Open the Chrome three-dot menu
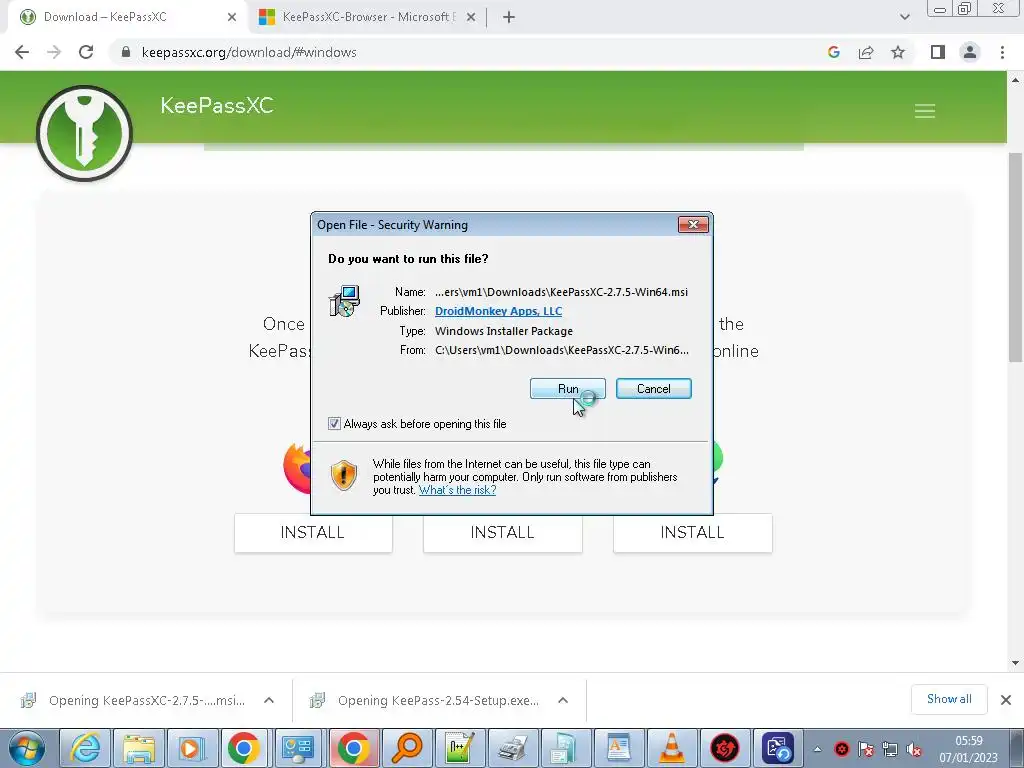1024x768 pixels. click(1002, 52)
